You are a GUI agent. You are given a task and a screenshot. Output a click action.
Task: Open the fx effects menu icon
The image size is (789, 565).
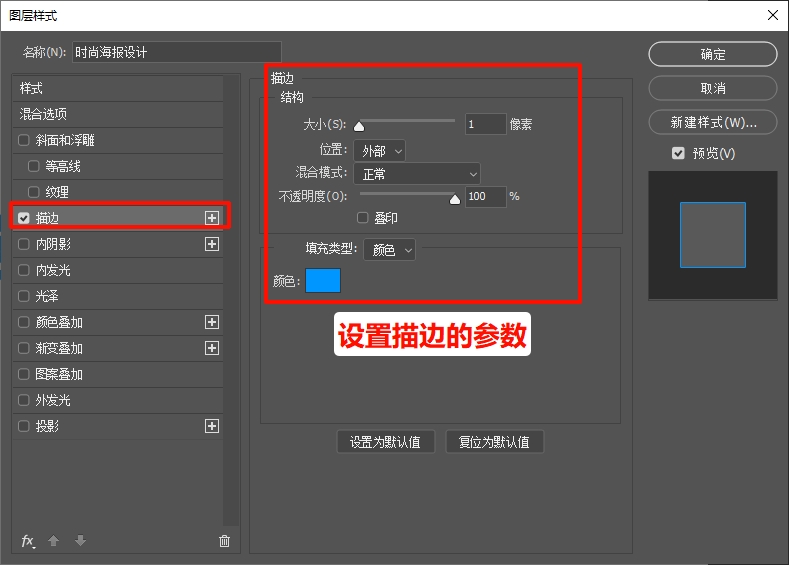(28, 541)
